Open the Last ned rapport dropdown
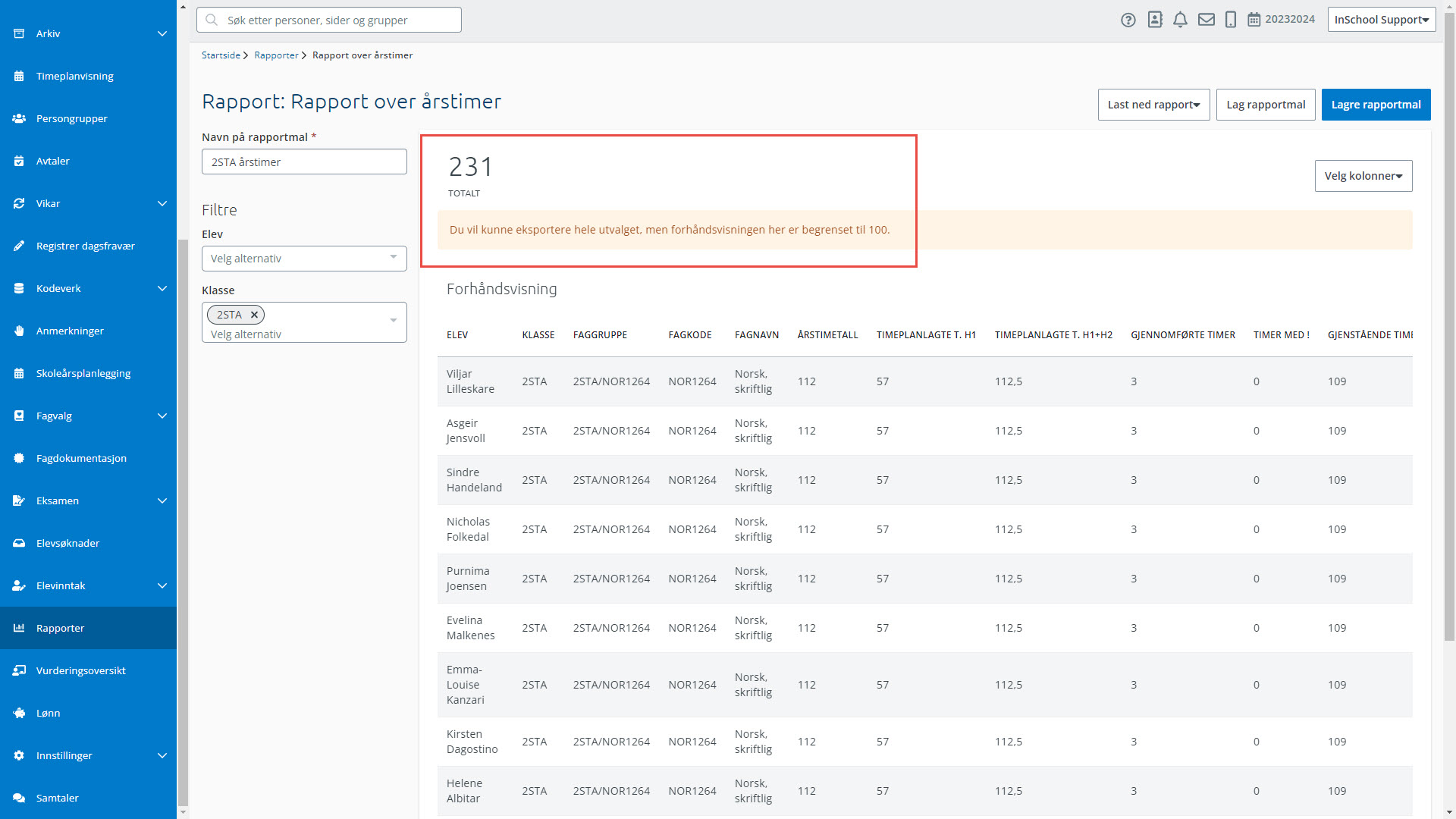This screenshot has width=1456, height=819. click(x=1153, y=105)
